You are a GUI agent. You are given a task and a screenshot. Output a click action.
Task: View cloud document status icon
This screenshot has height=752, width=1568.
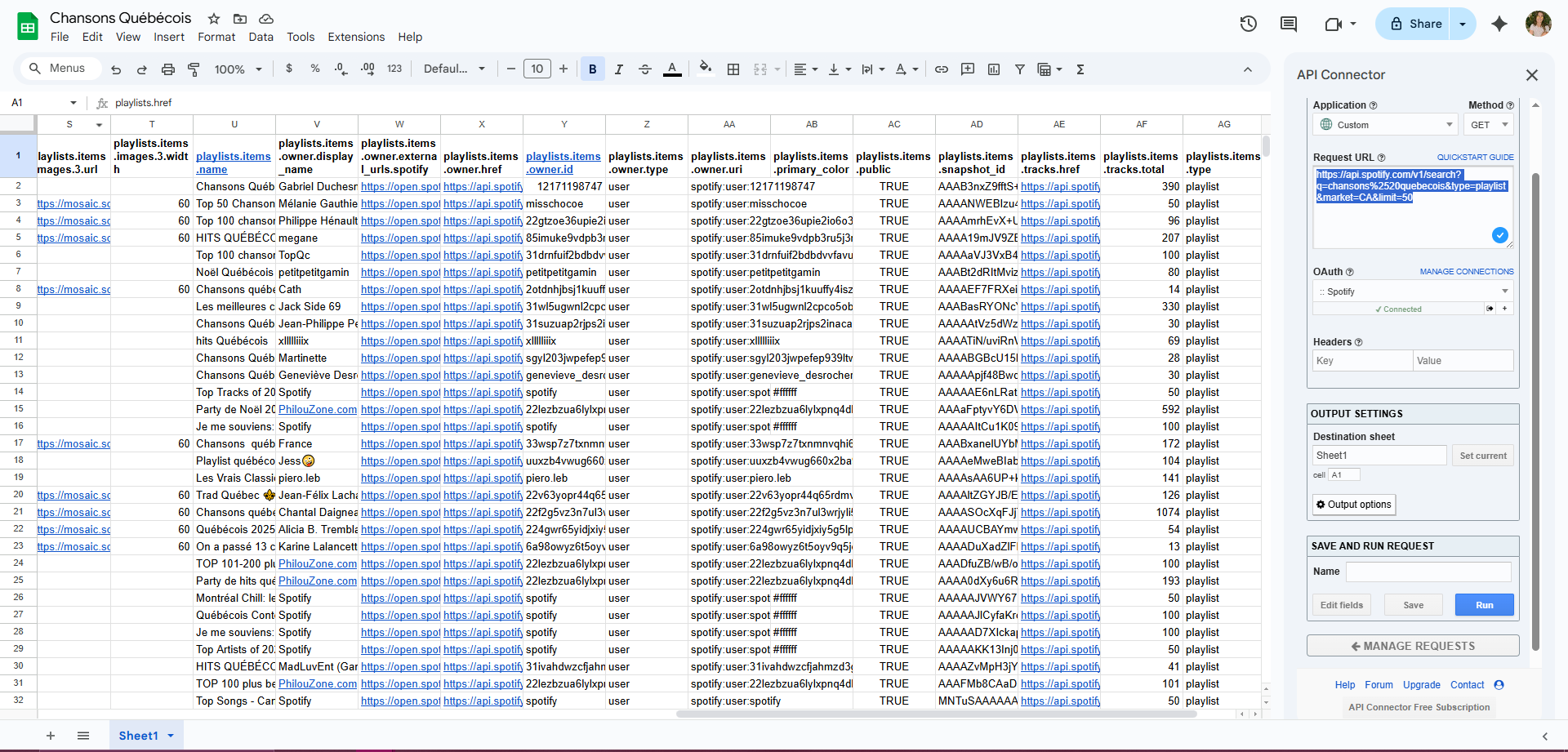[x=266, y=18]
